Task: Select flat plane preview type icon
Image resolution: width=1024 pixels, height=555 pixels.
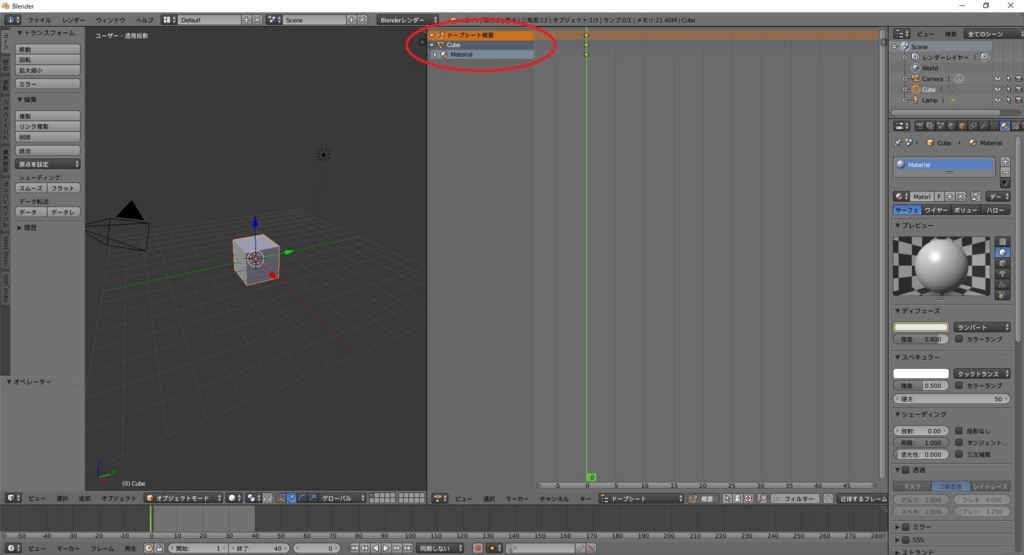Action: [1002, 242]
